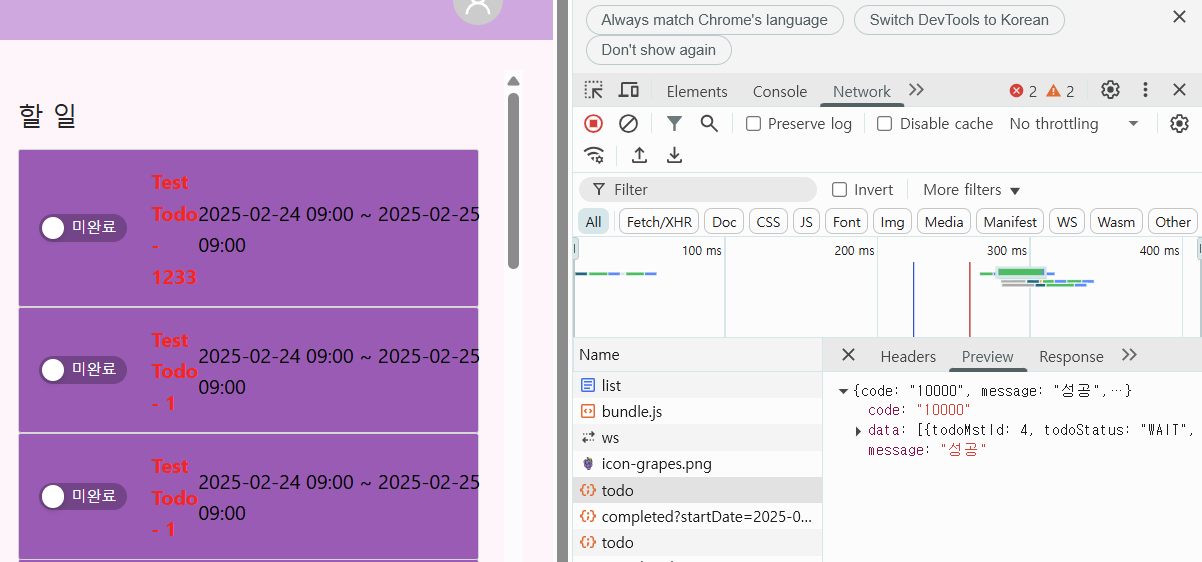
Task: Switch to the Elements panel
Action: [697, 91]
